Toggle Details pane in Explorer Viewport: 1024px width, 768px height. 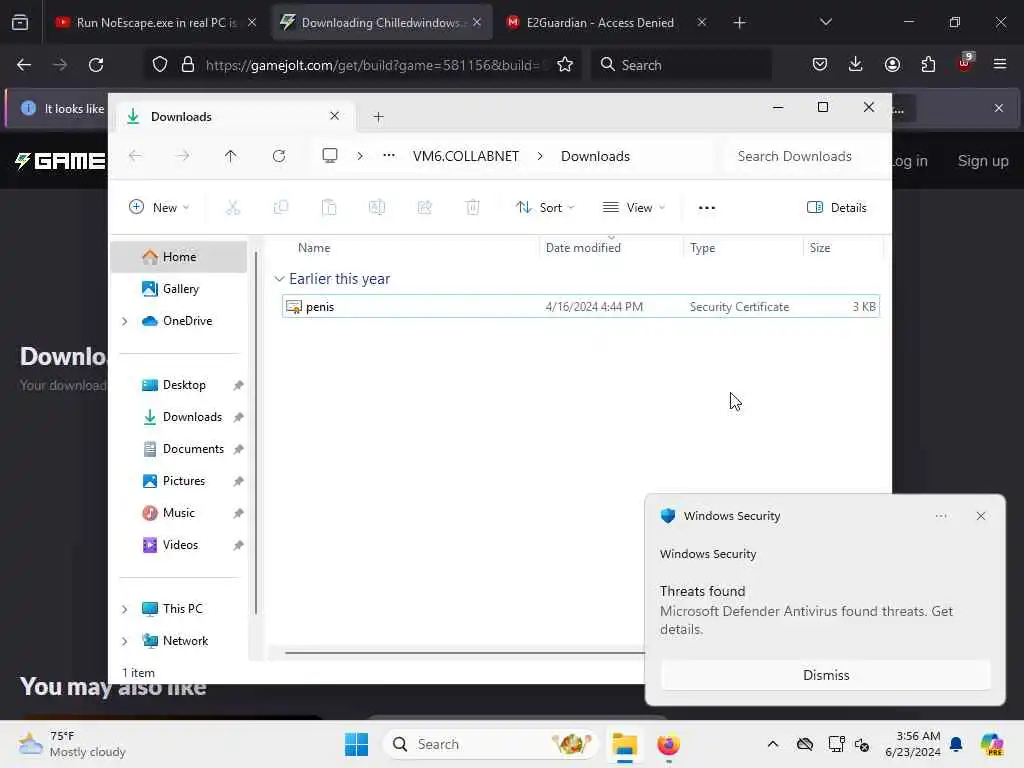(837, 208)
